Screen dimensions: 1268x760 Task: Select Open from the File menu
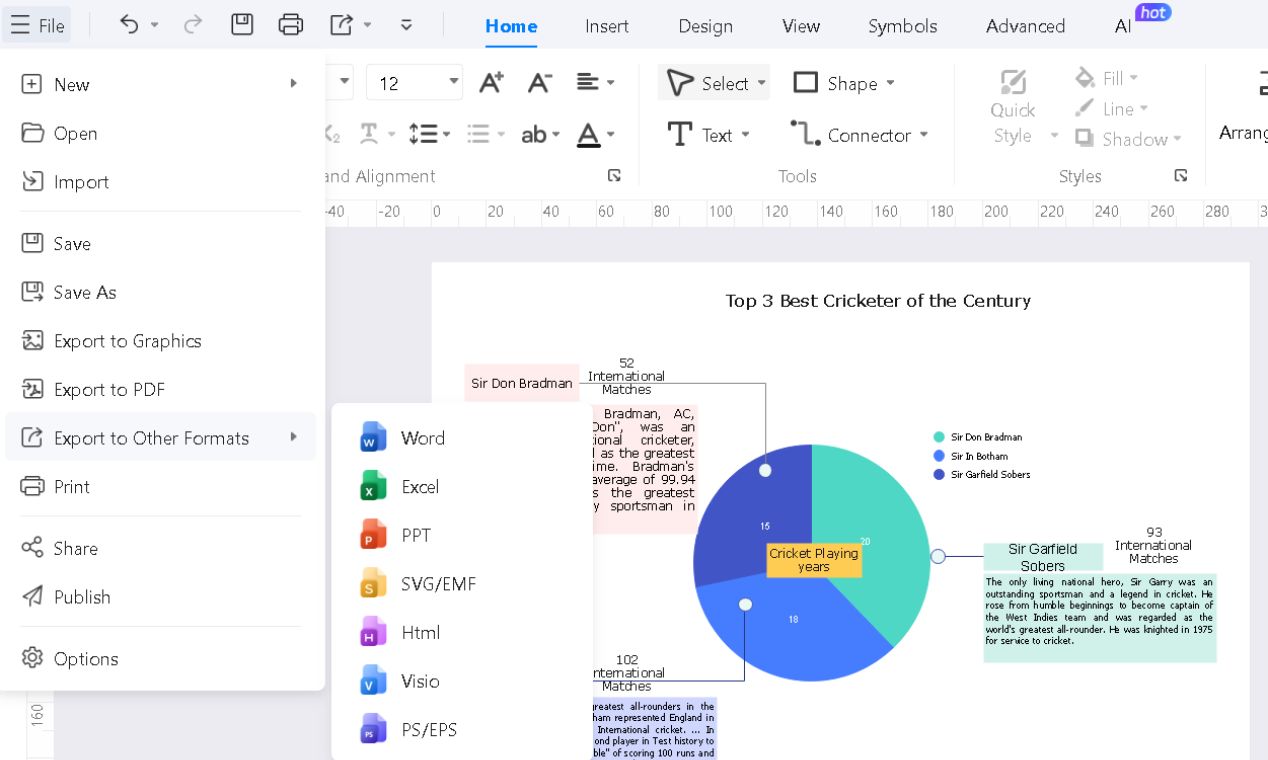[x=162, y=133]
